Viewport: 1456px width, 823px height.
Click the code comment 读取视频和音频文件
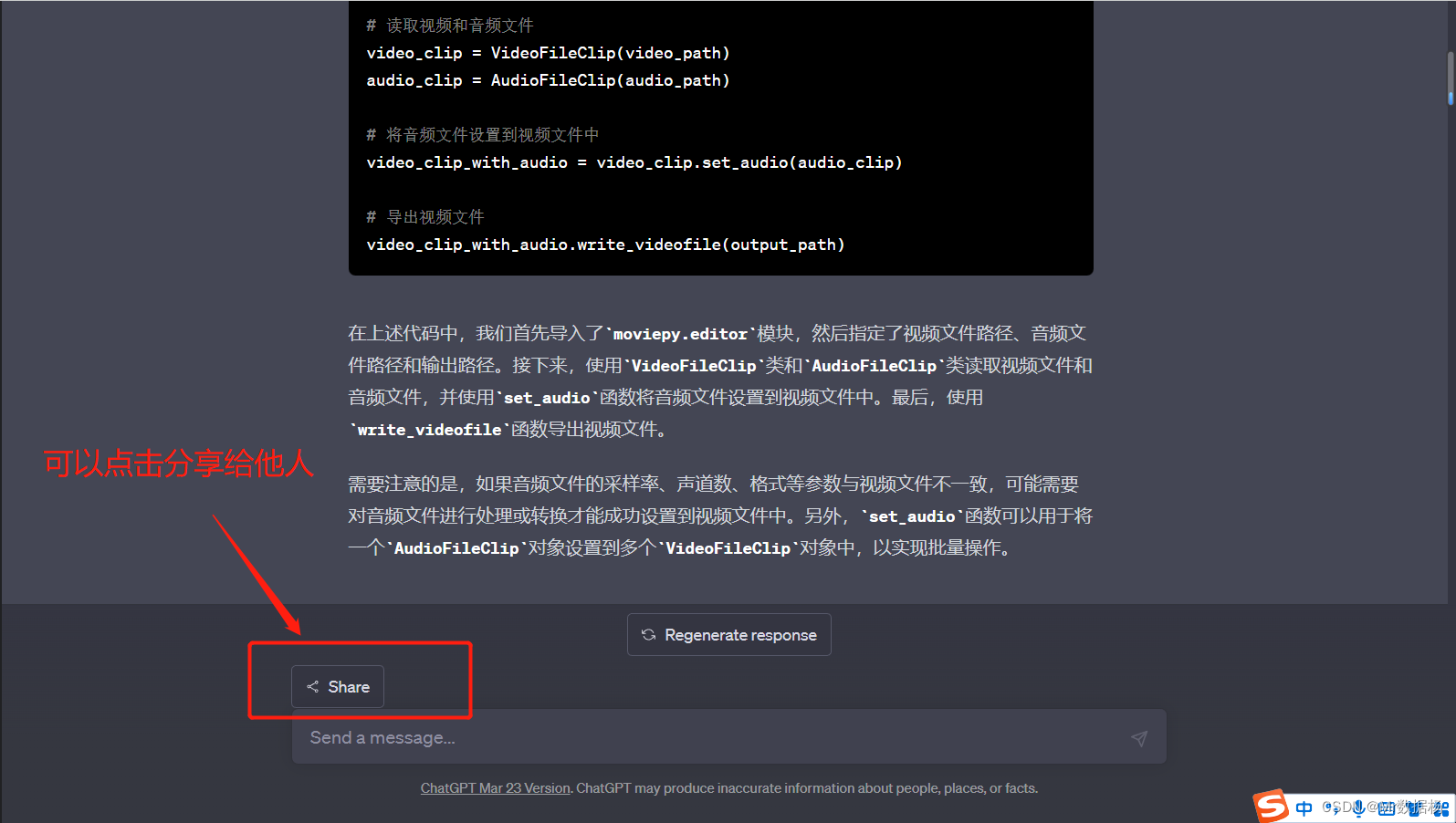tap(450, 26)
